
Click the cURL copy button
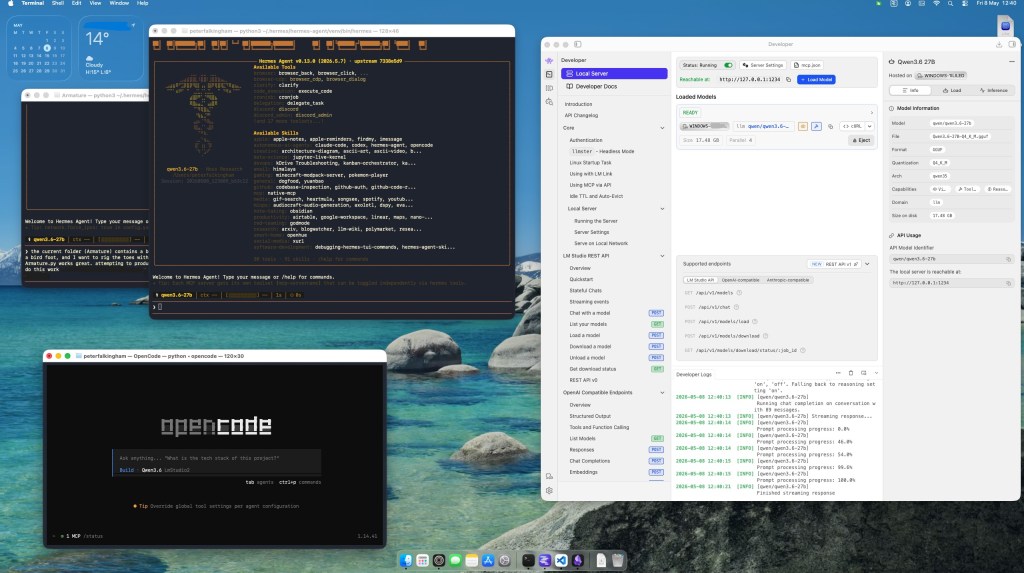tap(852, 126)
